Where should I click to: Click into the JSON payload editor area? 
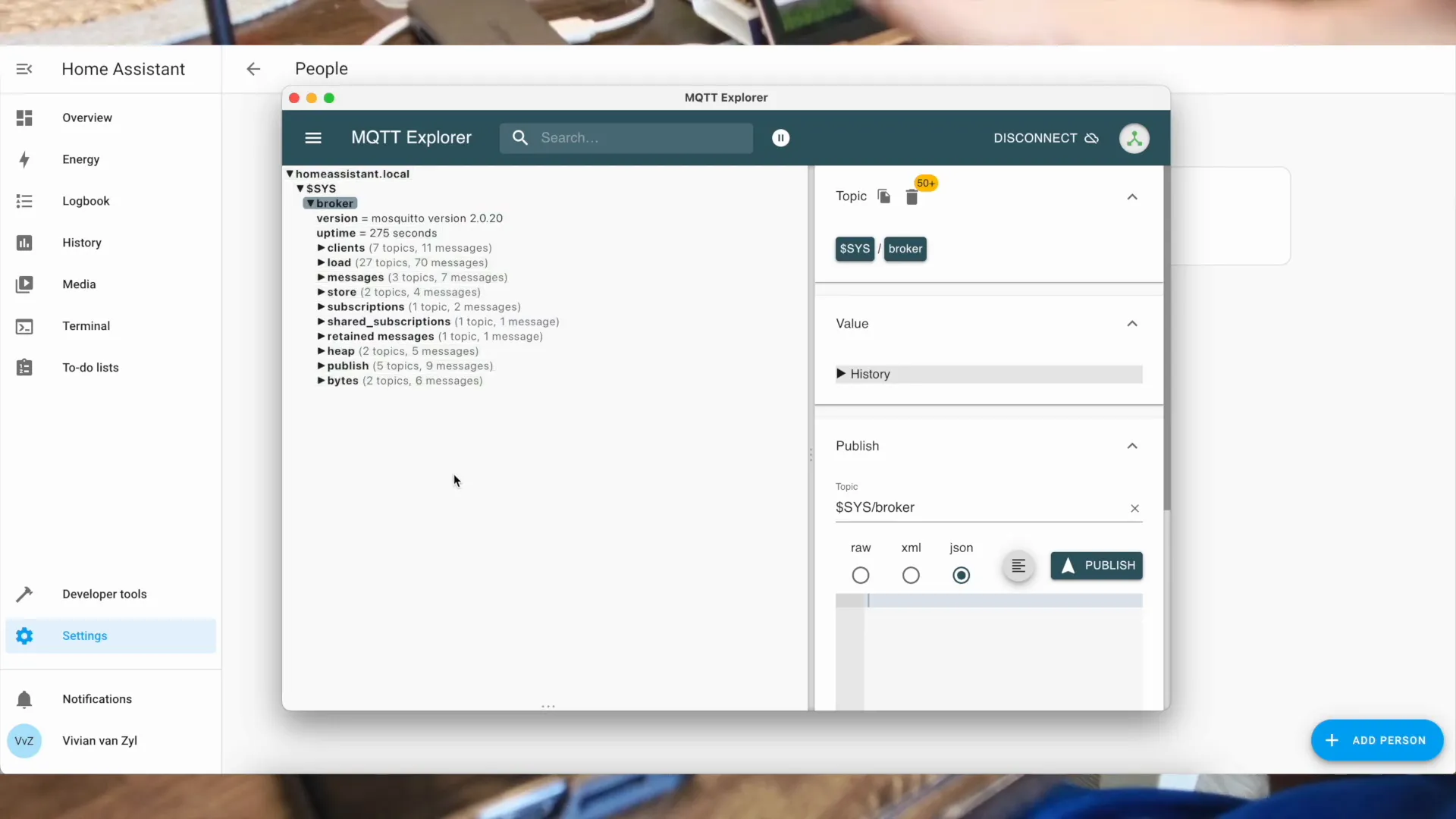[x=1003, y=652]
